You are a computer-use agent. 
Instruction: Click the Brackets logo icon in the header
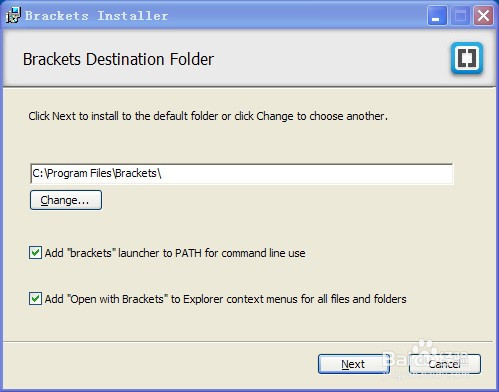(x=467, y=58)
